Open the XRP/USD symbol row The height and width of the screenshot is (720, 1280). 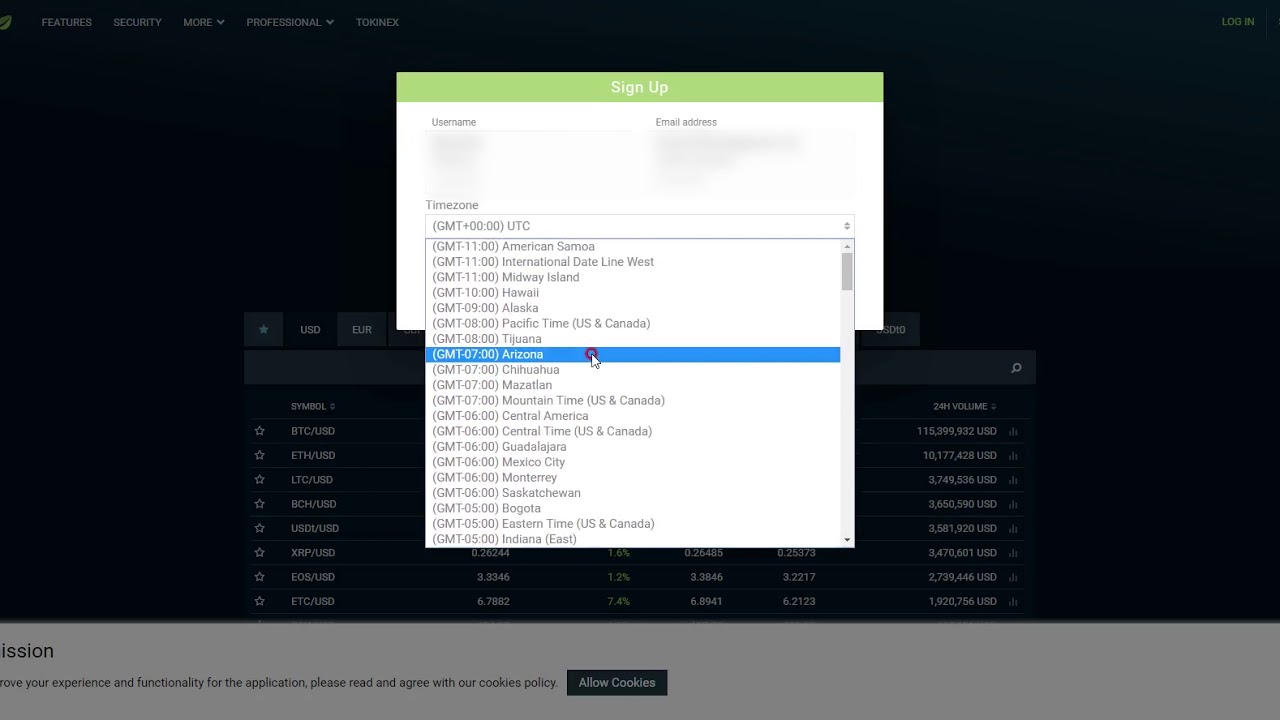(313, 553)
